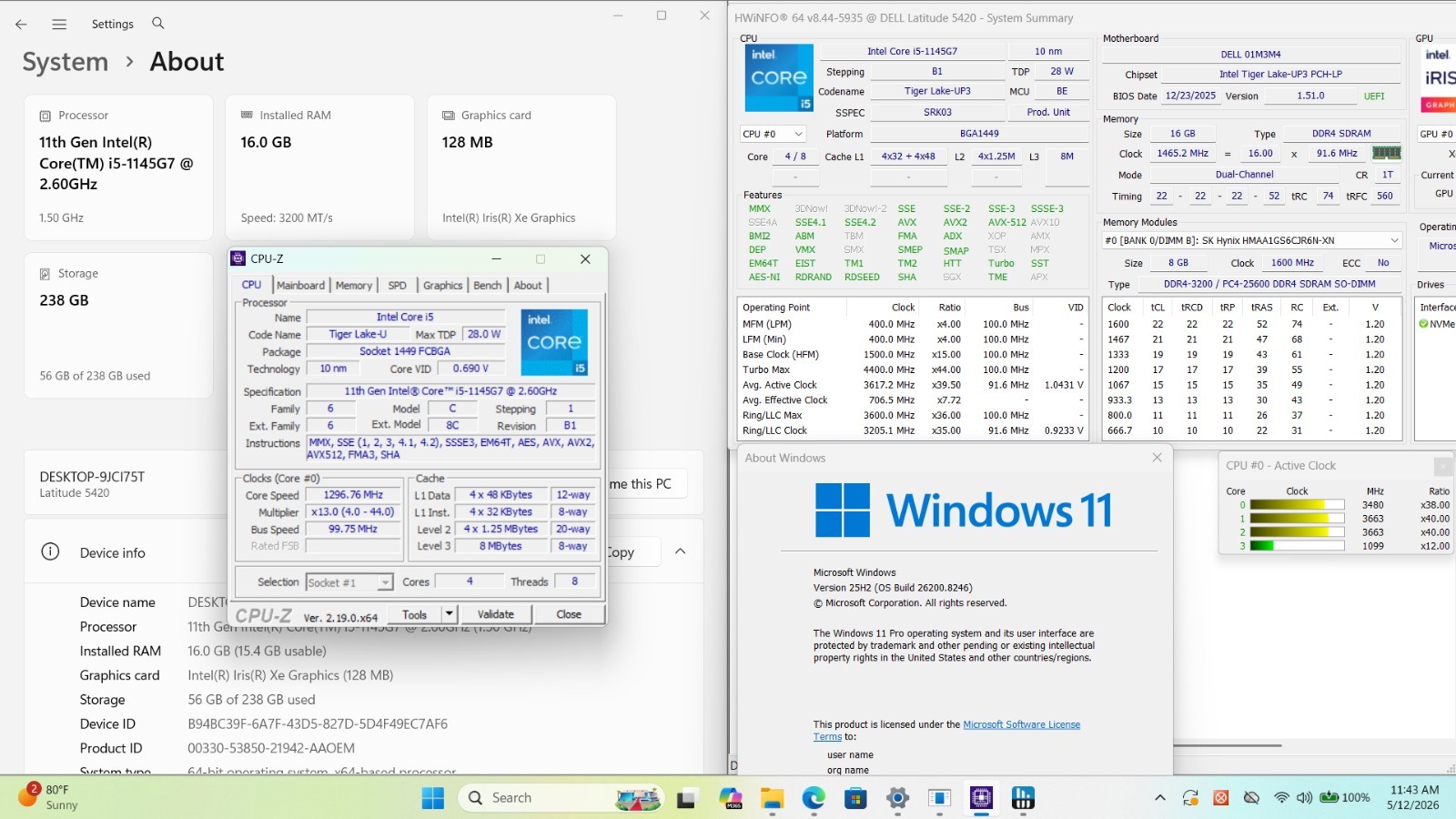Launch Microsoft 365 Copilot from the taskbar
The height and width of the screenshot is (819, 1456).
click(x=730, y=798)
